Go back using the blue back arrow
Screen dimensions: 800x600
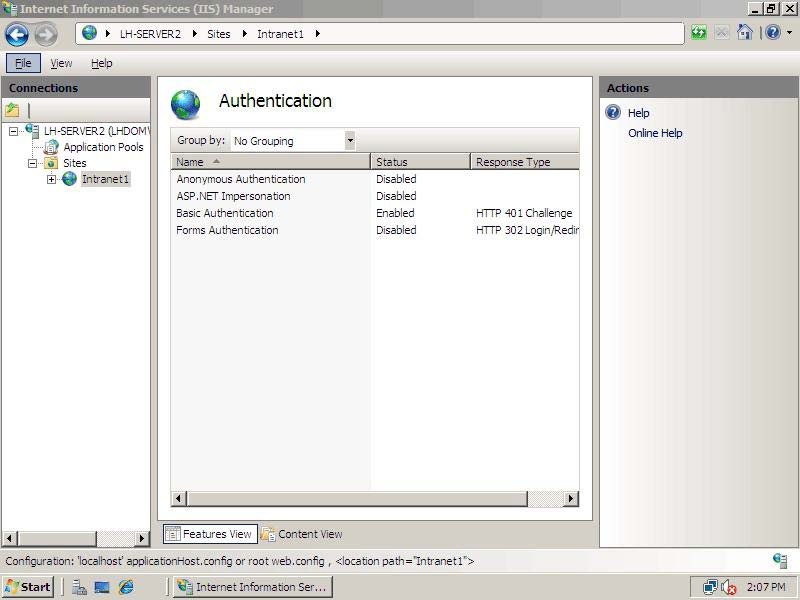tap(17, 35)
